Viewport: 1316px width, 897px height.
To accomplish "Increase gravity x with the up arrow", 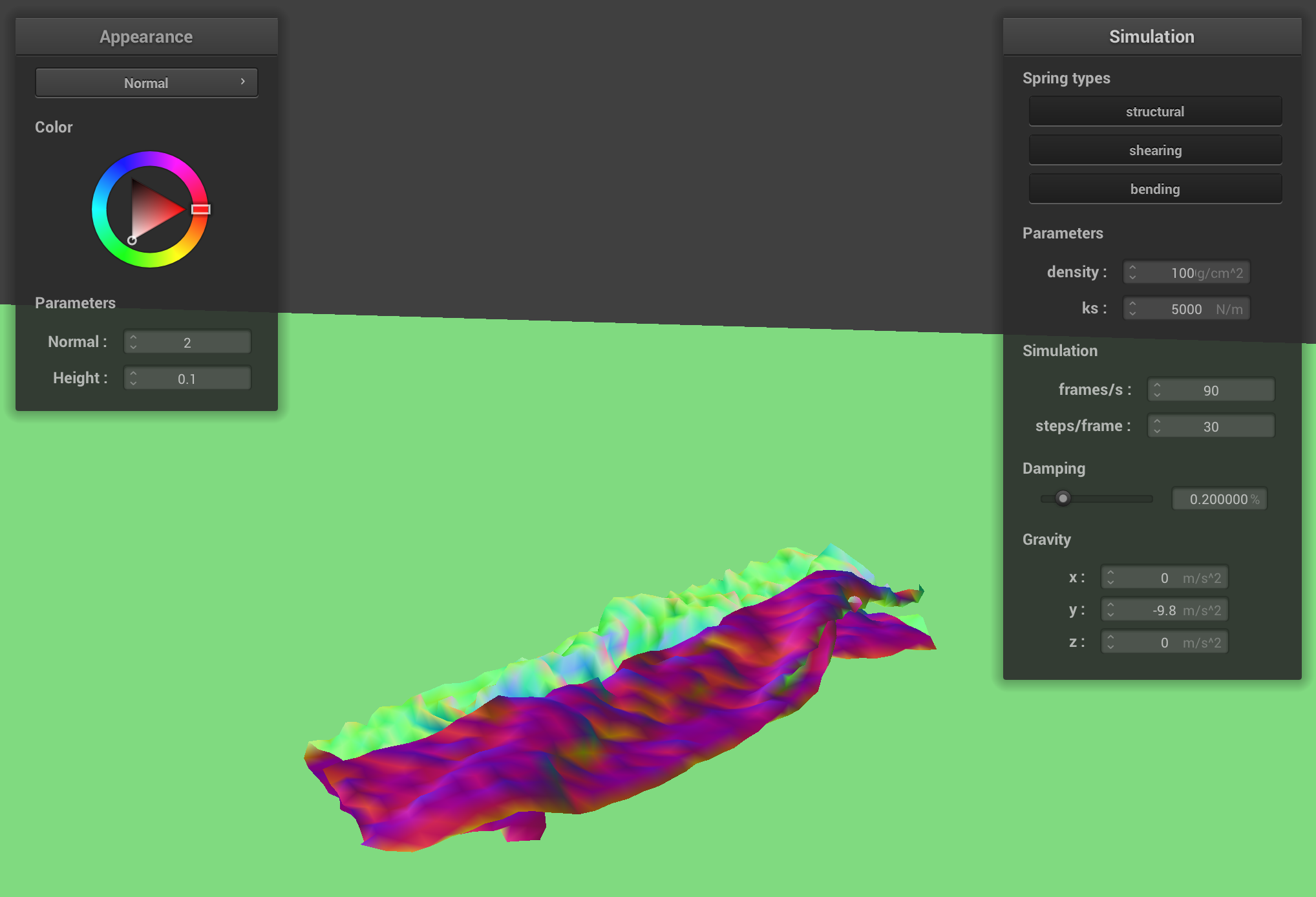I will (1110, 572).
